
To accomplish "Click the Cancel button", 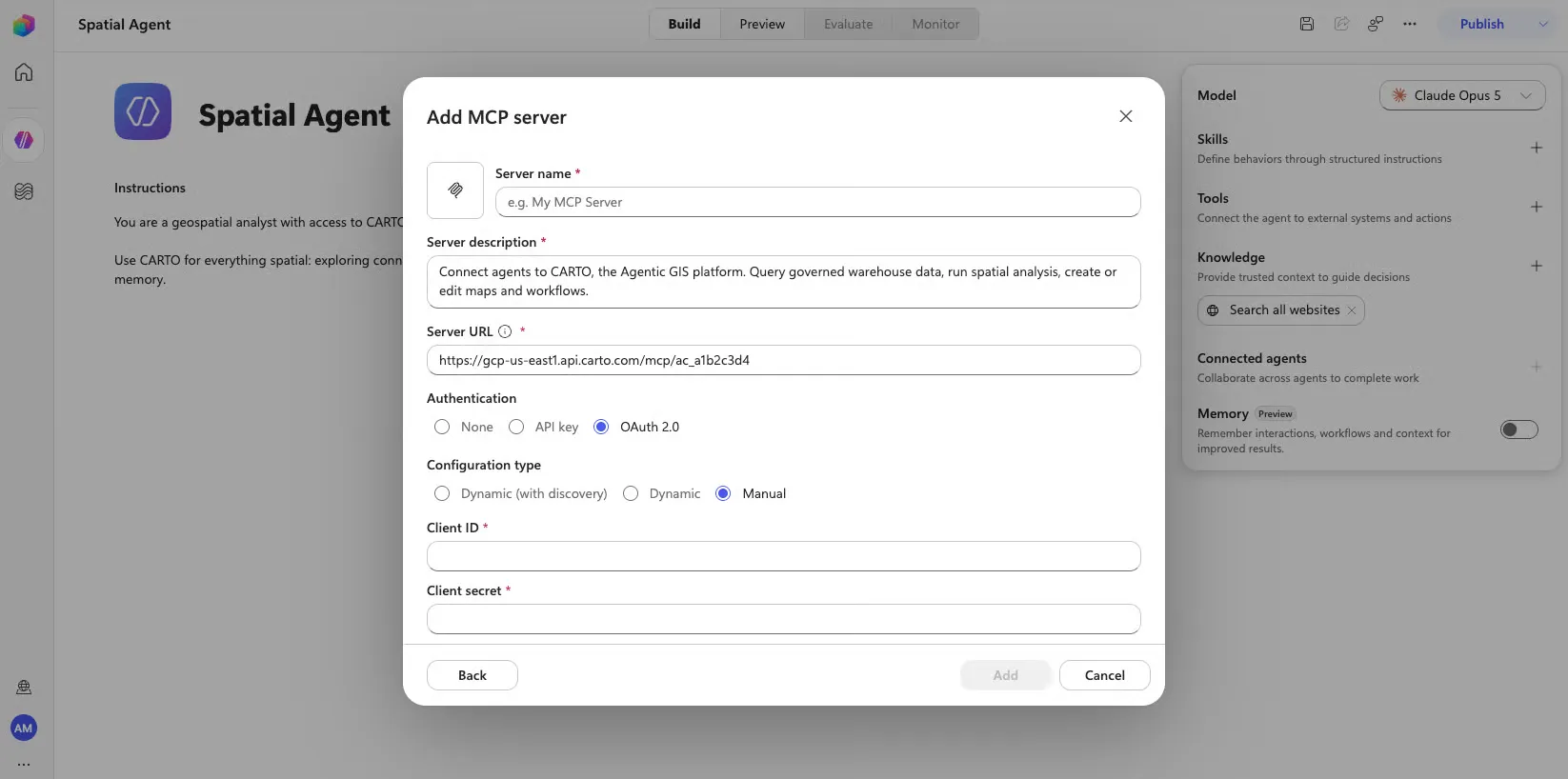I will point(1105,675).
